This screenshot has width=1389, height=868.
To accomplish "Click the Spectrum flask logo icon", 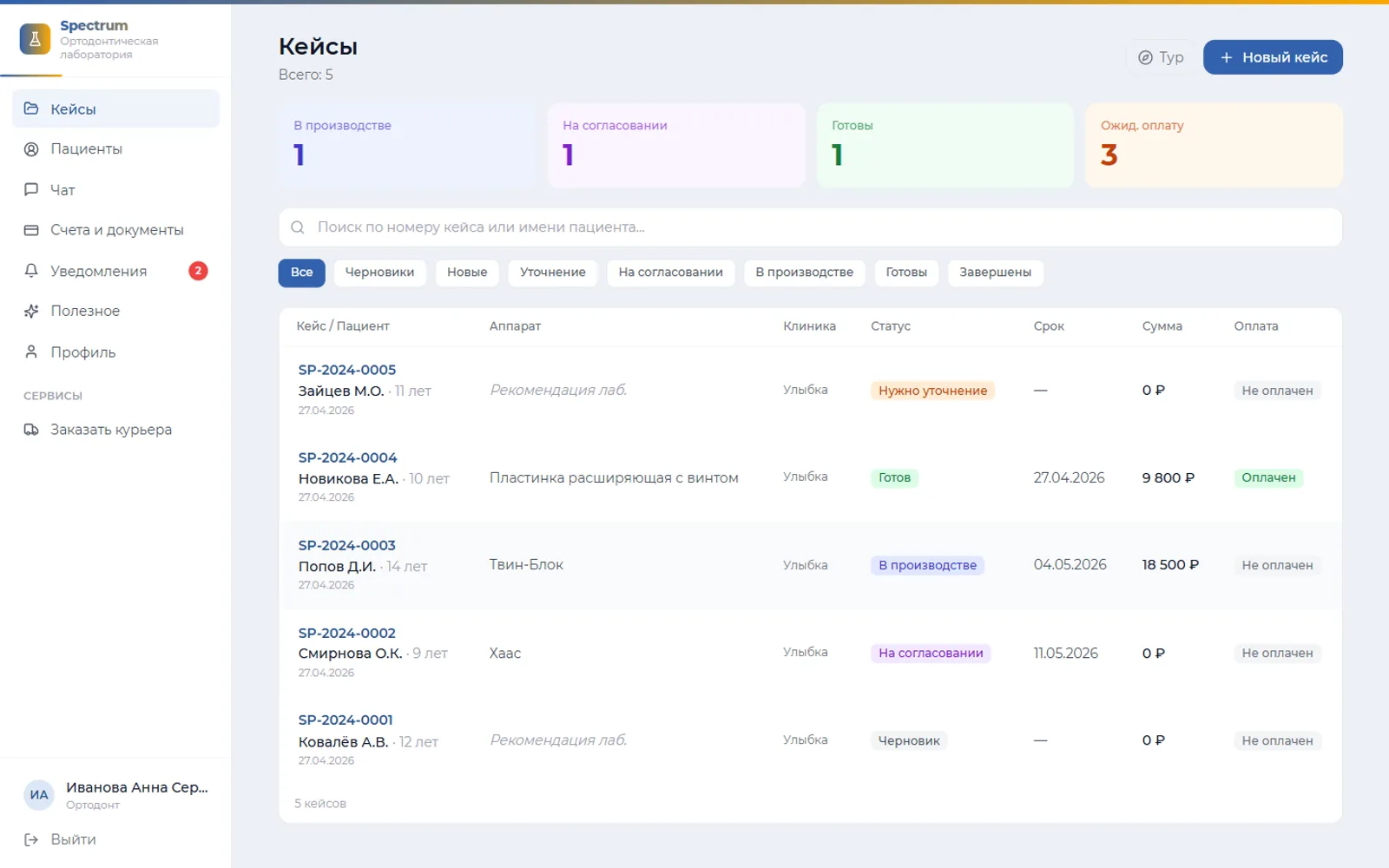I will point(35,39).
